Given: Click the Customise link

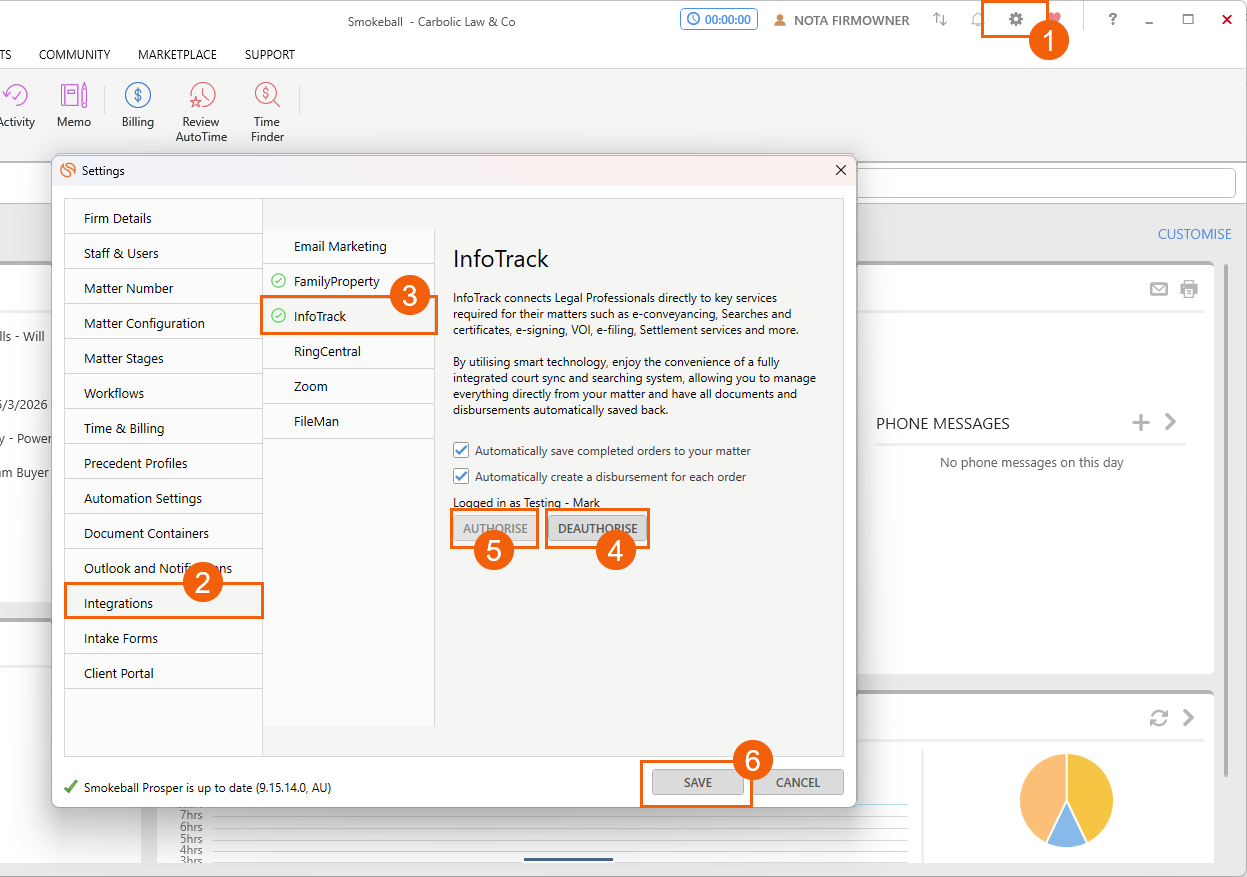Looking at the screenshot, I should [1194, 234].
